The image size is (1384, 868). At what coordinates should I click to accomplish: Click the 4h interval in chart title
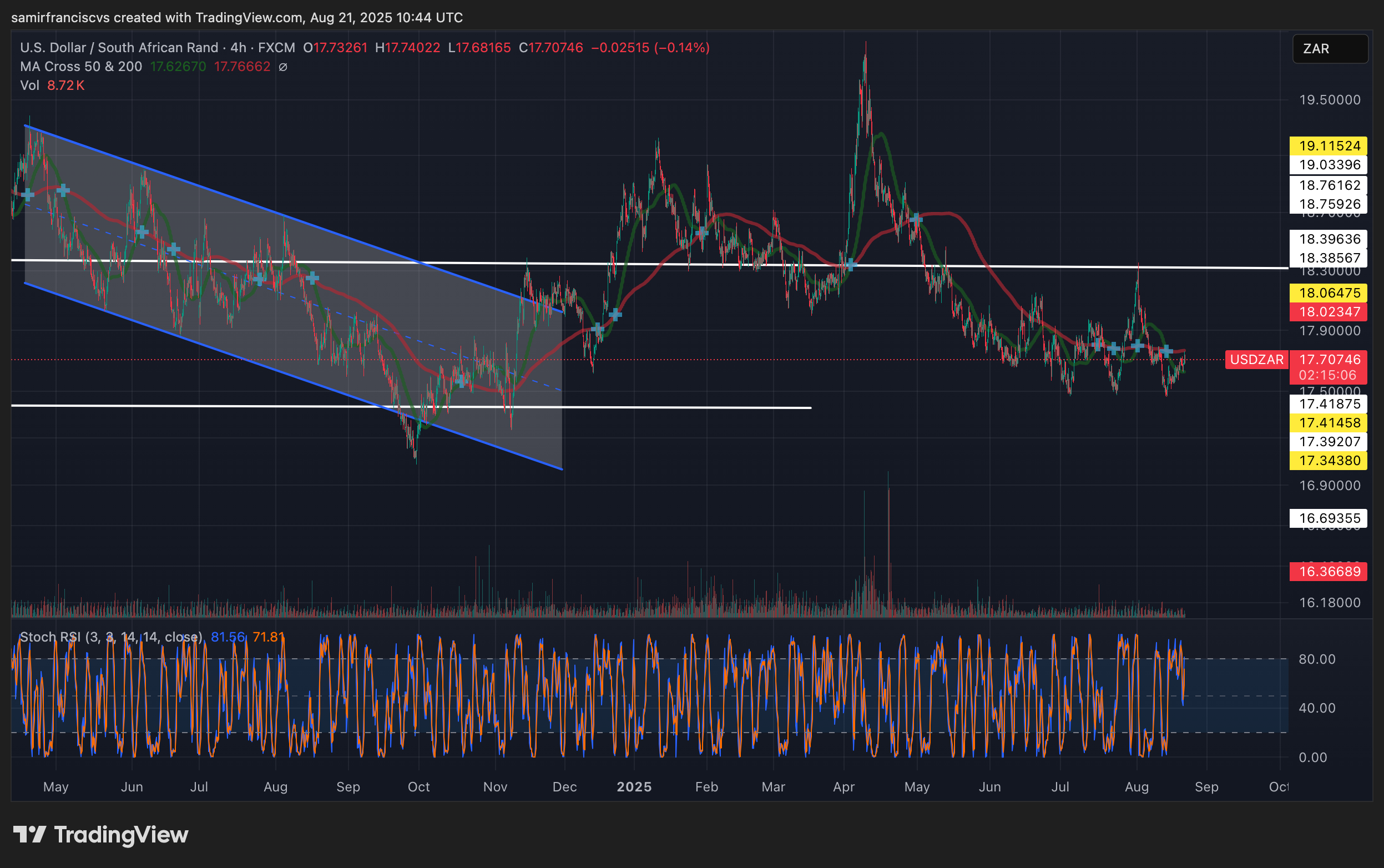(238, 48)
